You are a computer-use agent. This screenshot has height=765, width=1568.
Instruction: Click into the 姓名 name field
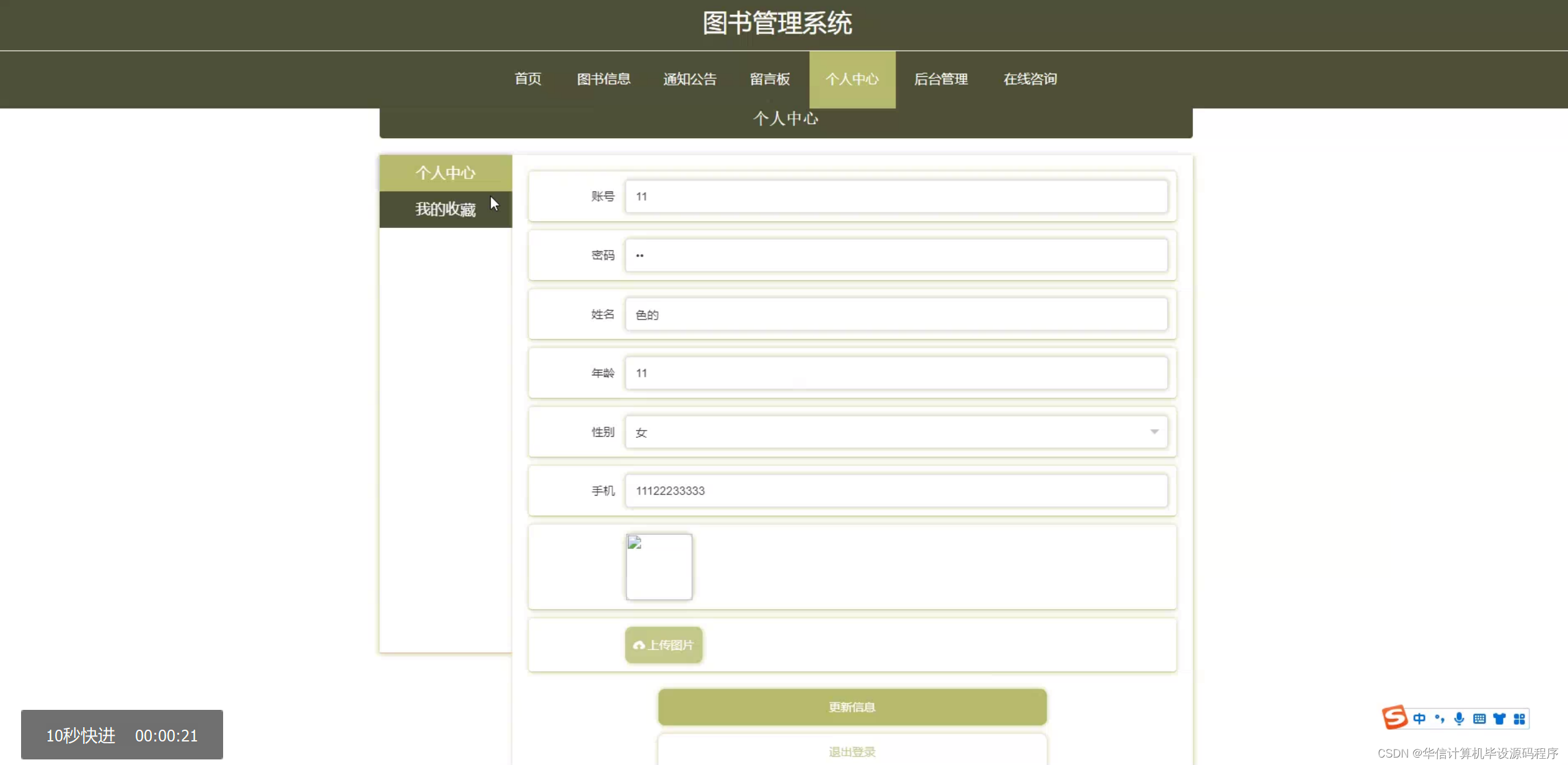pos(896,315)
